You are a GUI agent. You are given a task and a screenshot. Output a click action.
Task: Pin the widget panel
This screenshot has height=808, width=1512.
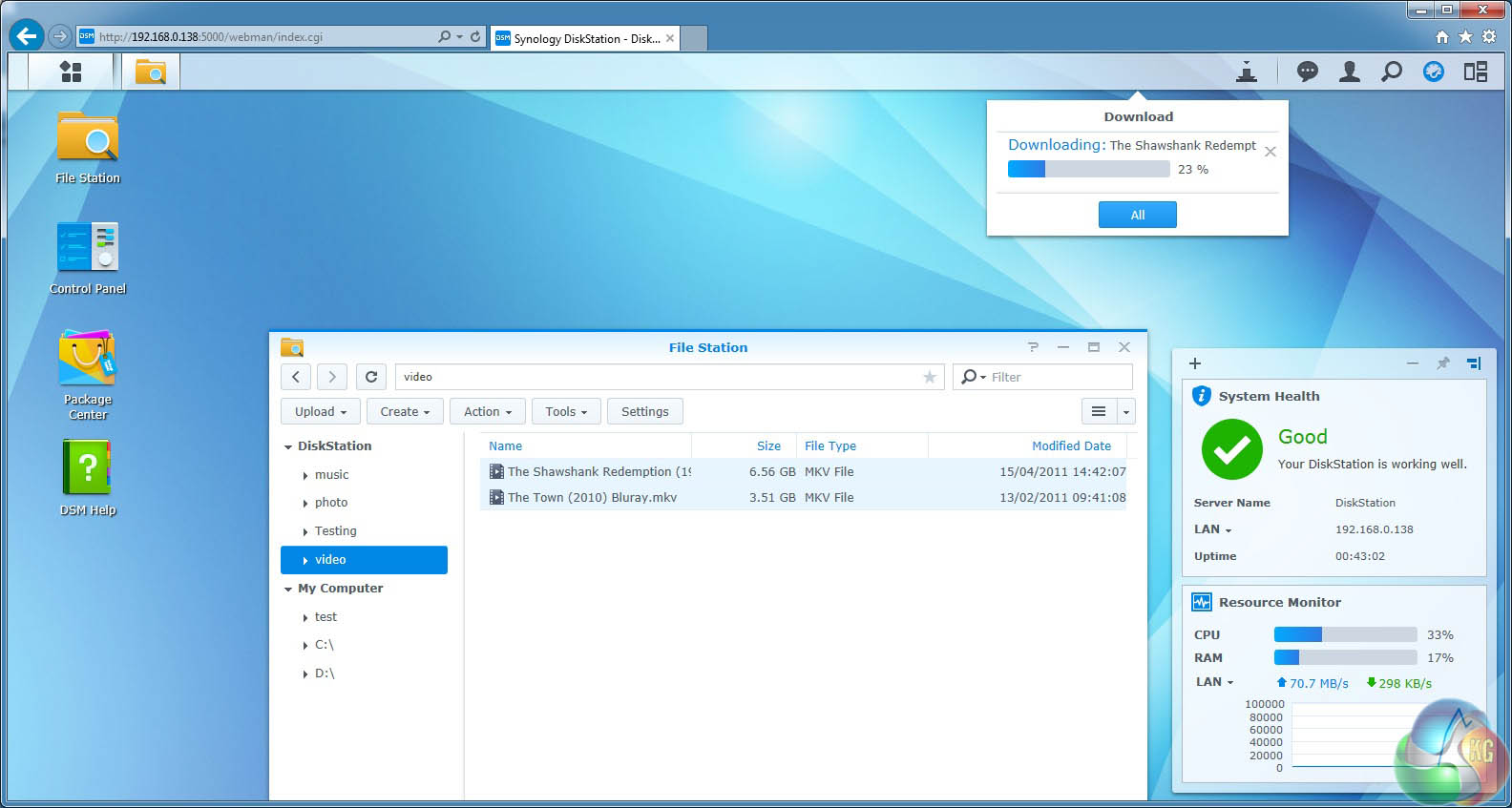pyautogui.click(x=1442, y=363)
